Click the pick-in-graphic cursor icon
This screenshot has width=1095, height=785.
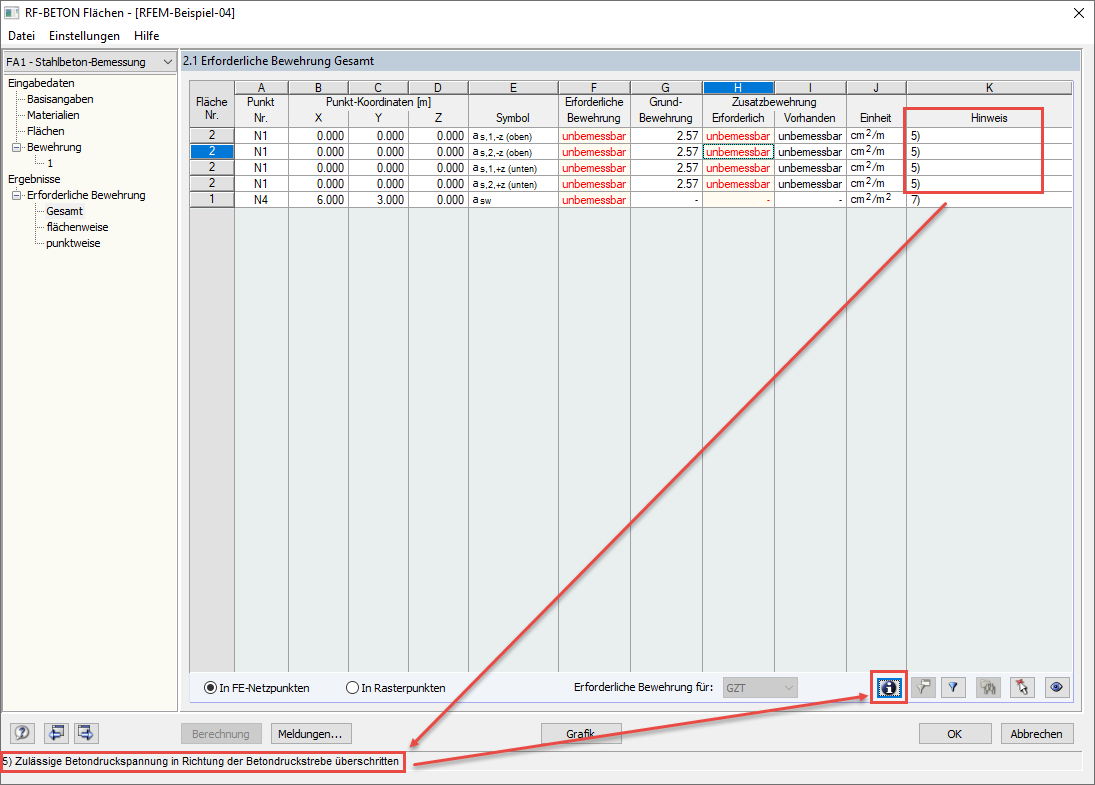pyautogui.click(x=1022, y=688)
